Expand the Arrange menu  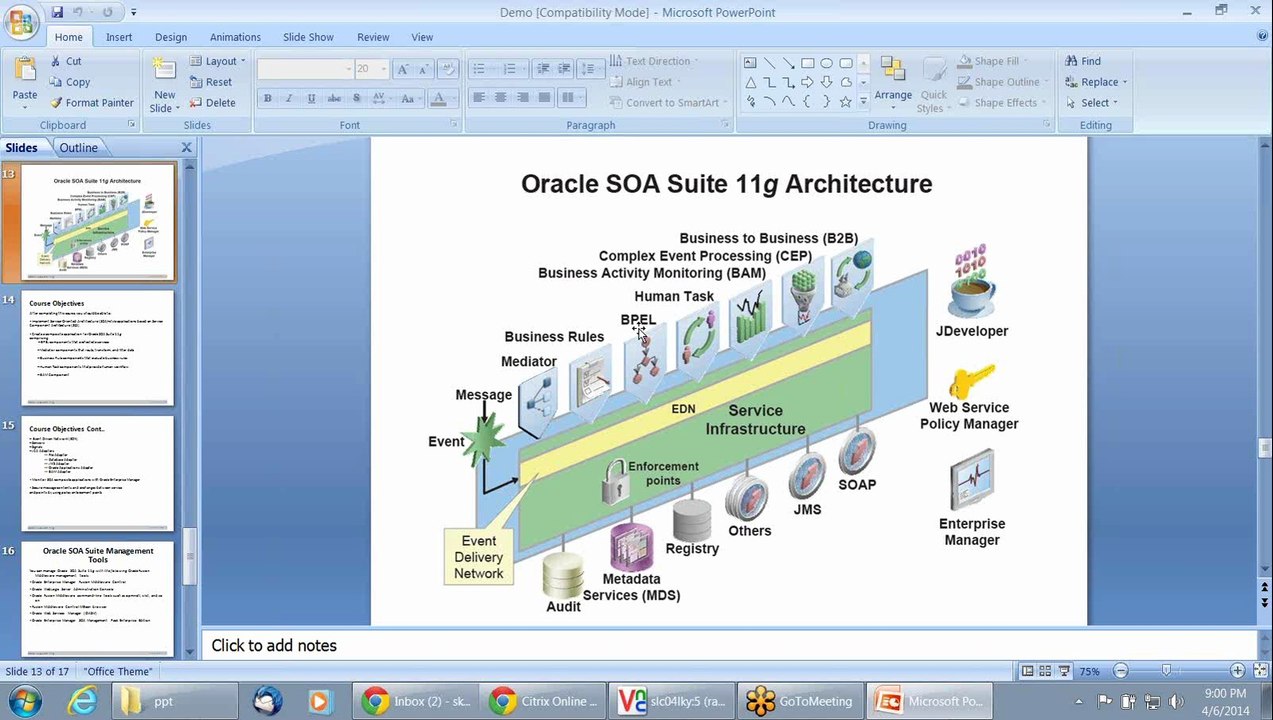pos(893,81)
